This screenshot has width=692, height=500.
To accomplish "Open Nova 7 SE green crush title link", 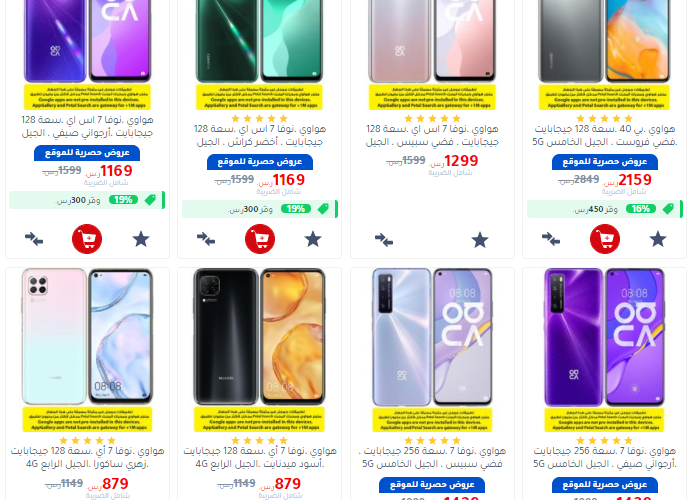I will coord(260,135).
